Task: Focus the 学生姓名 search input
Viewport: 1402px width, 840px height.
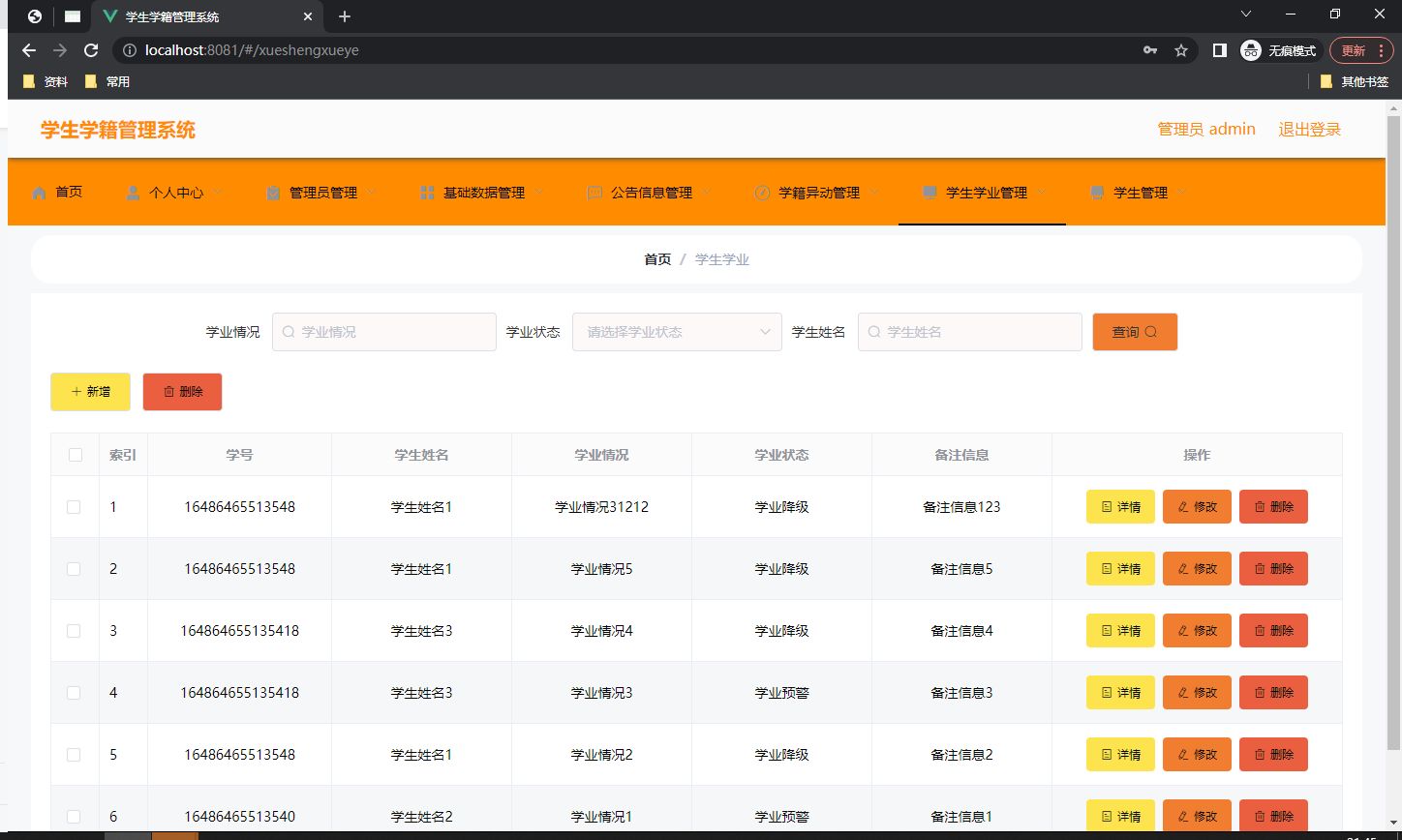Action: pyautogui.click(x=970, y=332)
